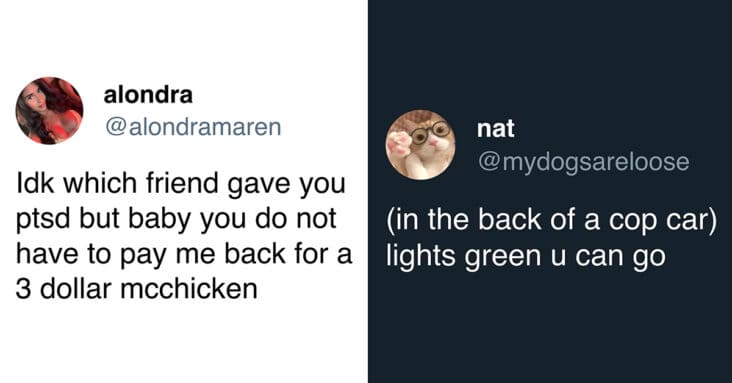This screenshot has height=383, width=732.
Task: Open the nat display name
Action: tap(496, 129)
